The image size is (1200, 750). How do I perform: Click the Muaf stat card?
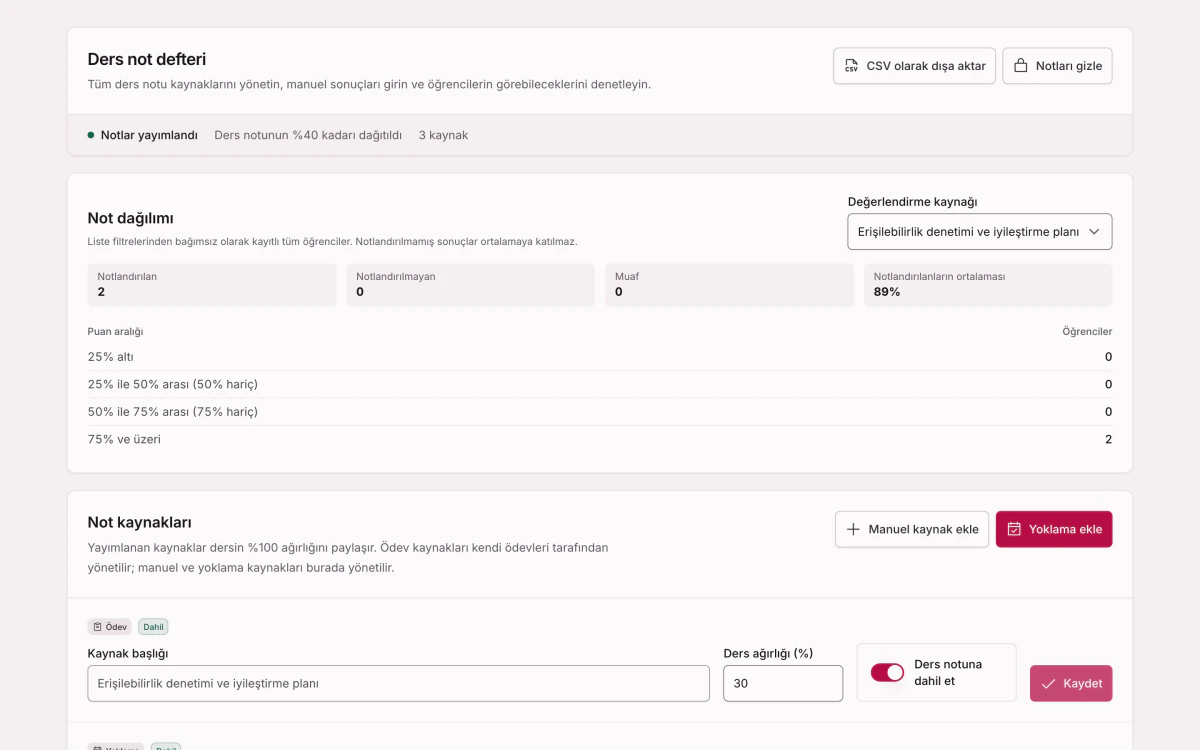click(x=729, y=285)
